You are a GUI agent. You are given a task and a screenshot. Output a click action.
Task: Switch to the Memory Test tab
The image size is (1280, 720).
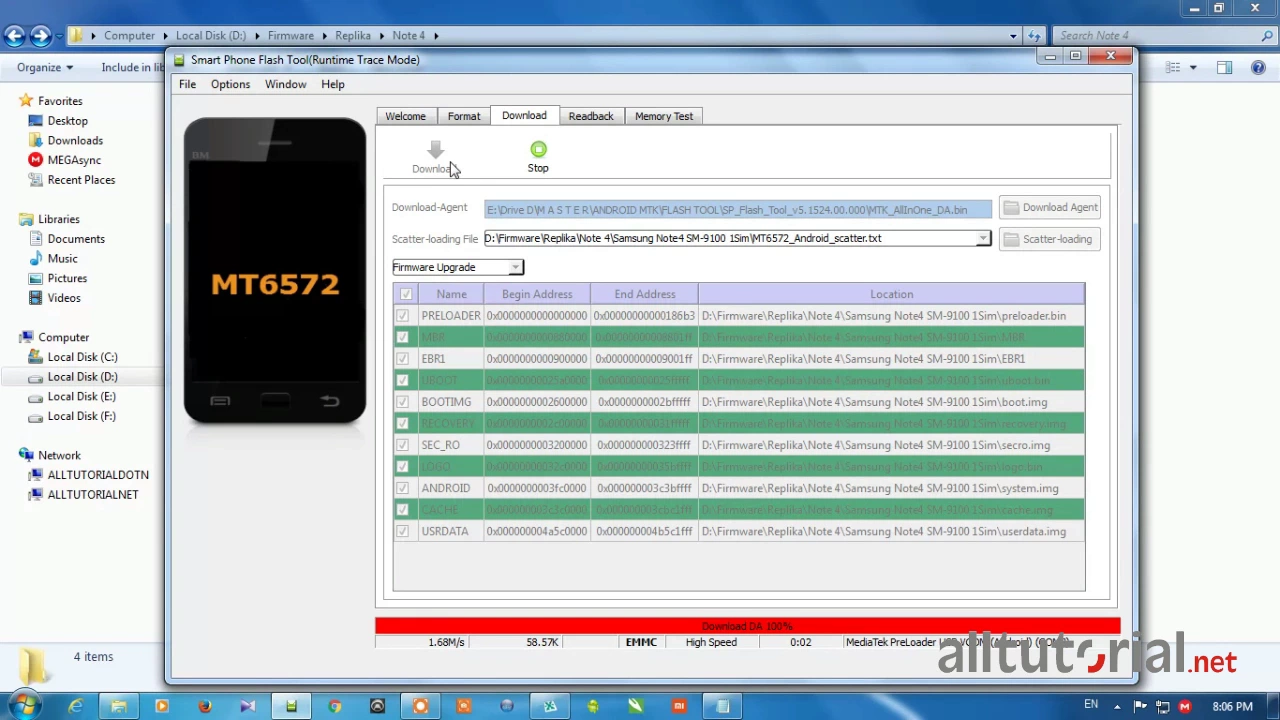(x=663, y=116)
